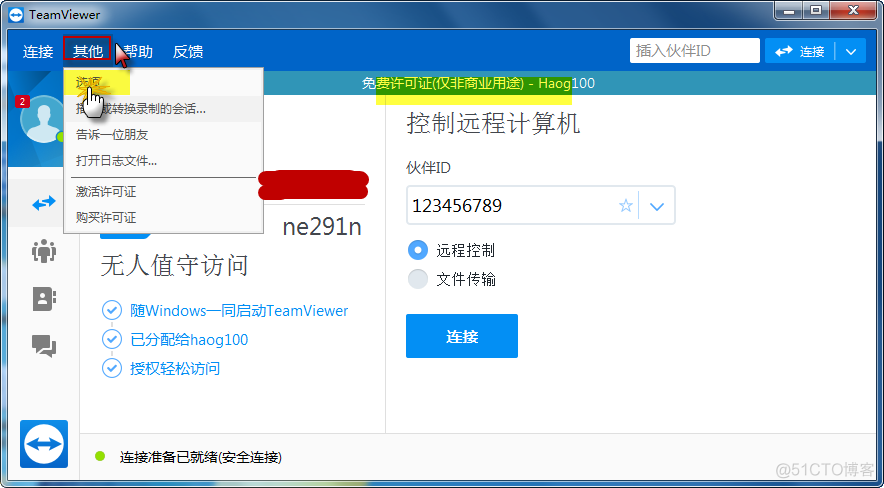
Task: Click the red notification badge showing 2
Action: click(22, 101)
